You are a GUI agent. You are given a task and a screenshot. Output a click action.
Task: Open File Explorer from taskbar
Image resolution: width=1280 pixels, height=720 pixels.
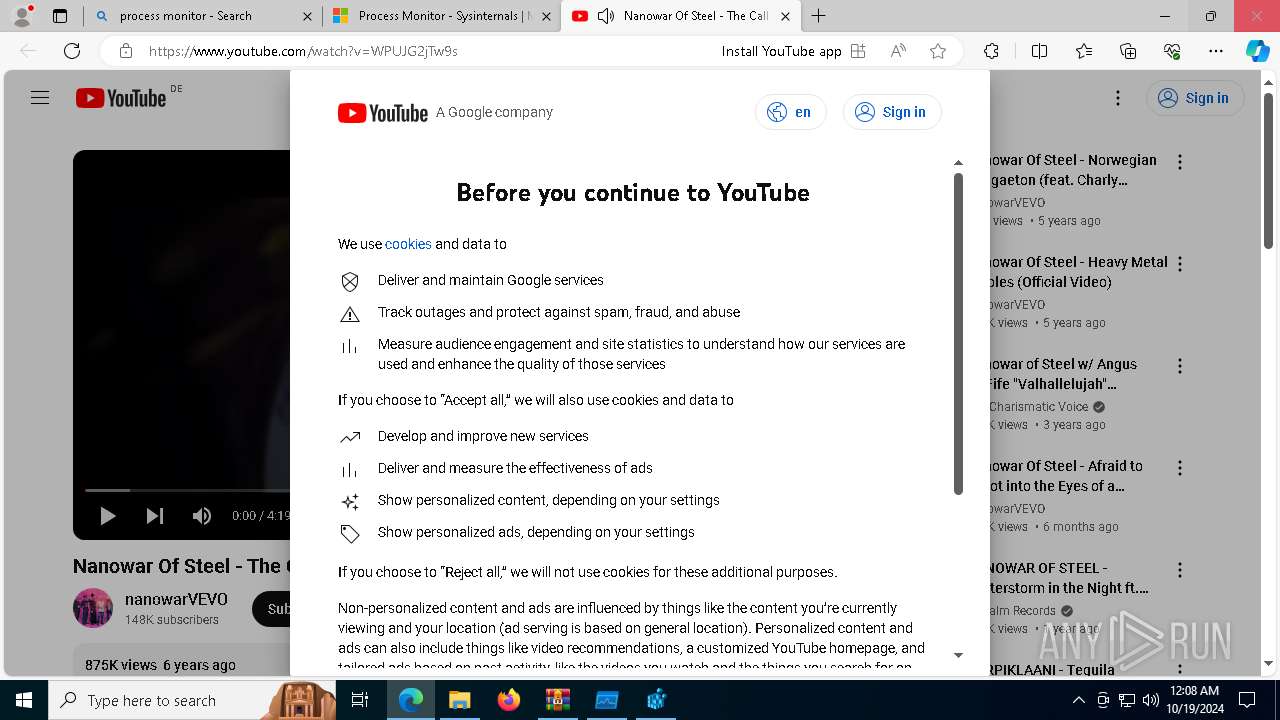pos(460,700)
